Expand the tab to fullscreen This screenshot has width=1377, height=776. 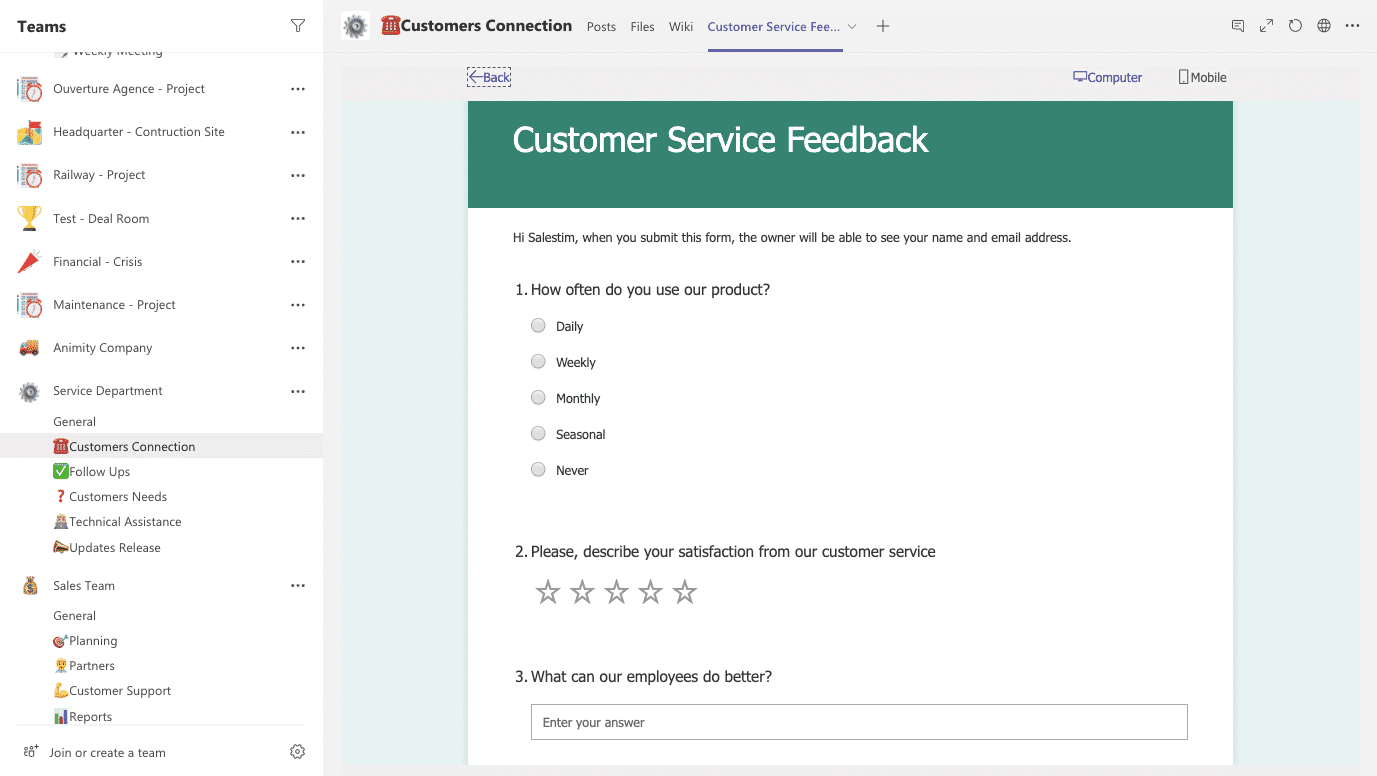tap(1266, 26)
